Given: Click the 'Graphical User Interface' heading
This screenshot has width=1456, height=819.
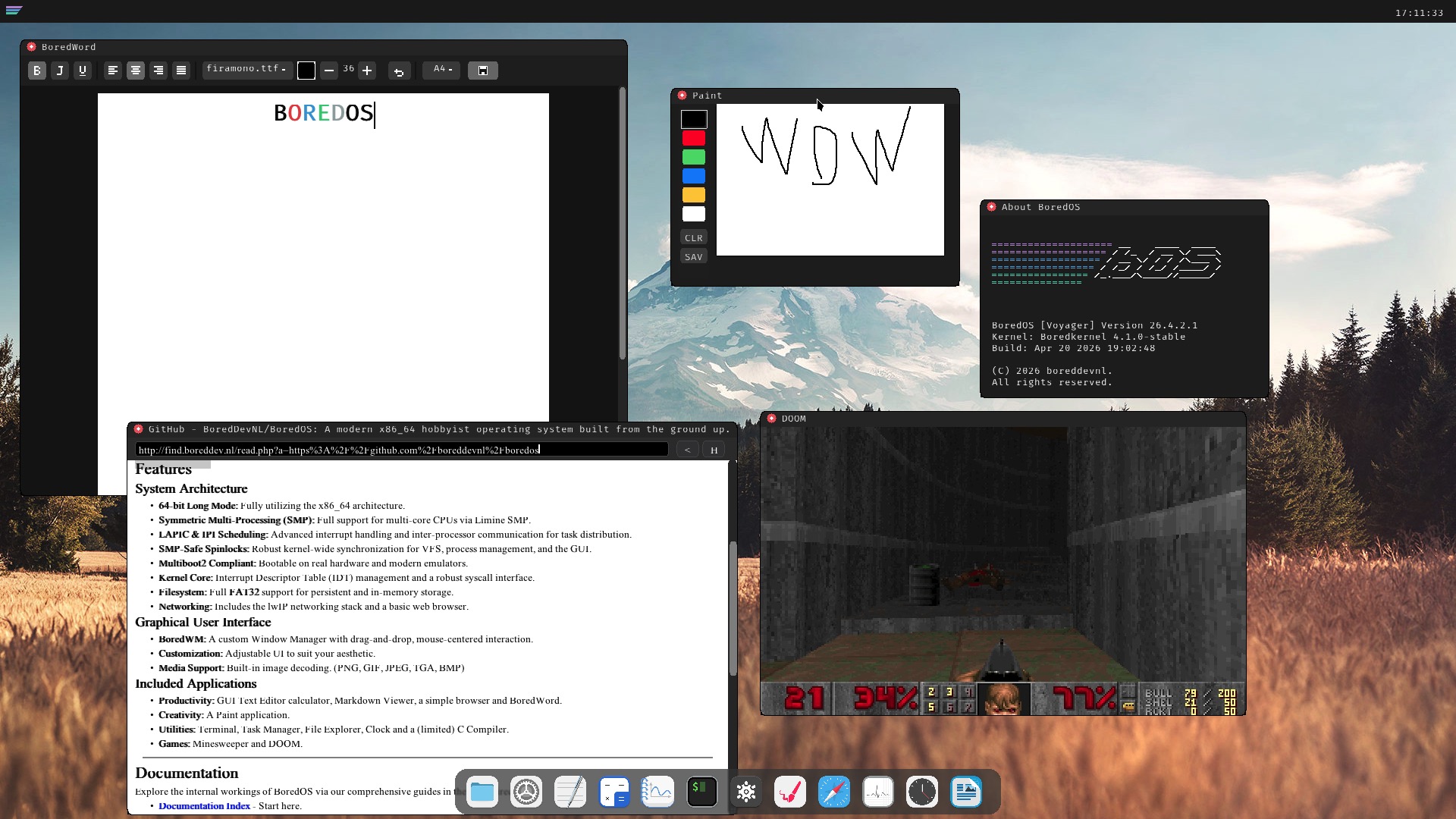Looking at the screenshot, I should pyautogui.click(x=202, y=623).
